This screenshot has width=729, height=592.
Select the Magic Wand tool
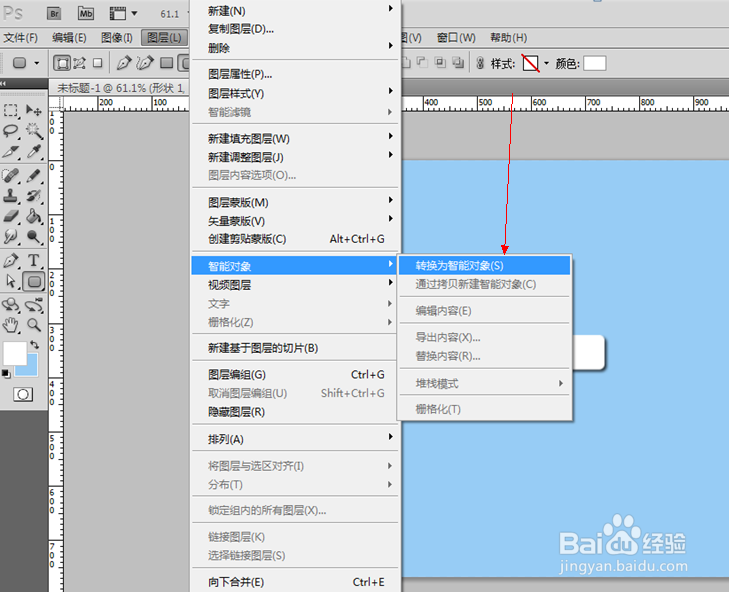coord(33,131)
